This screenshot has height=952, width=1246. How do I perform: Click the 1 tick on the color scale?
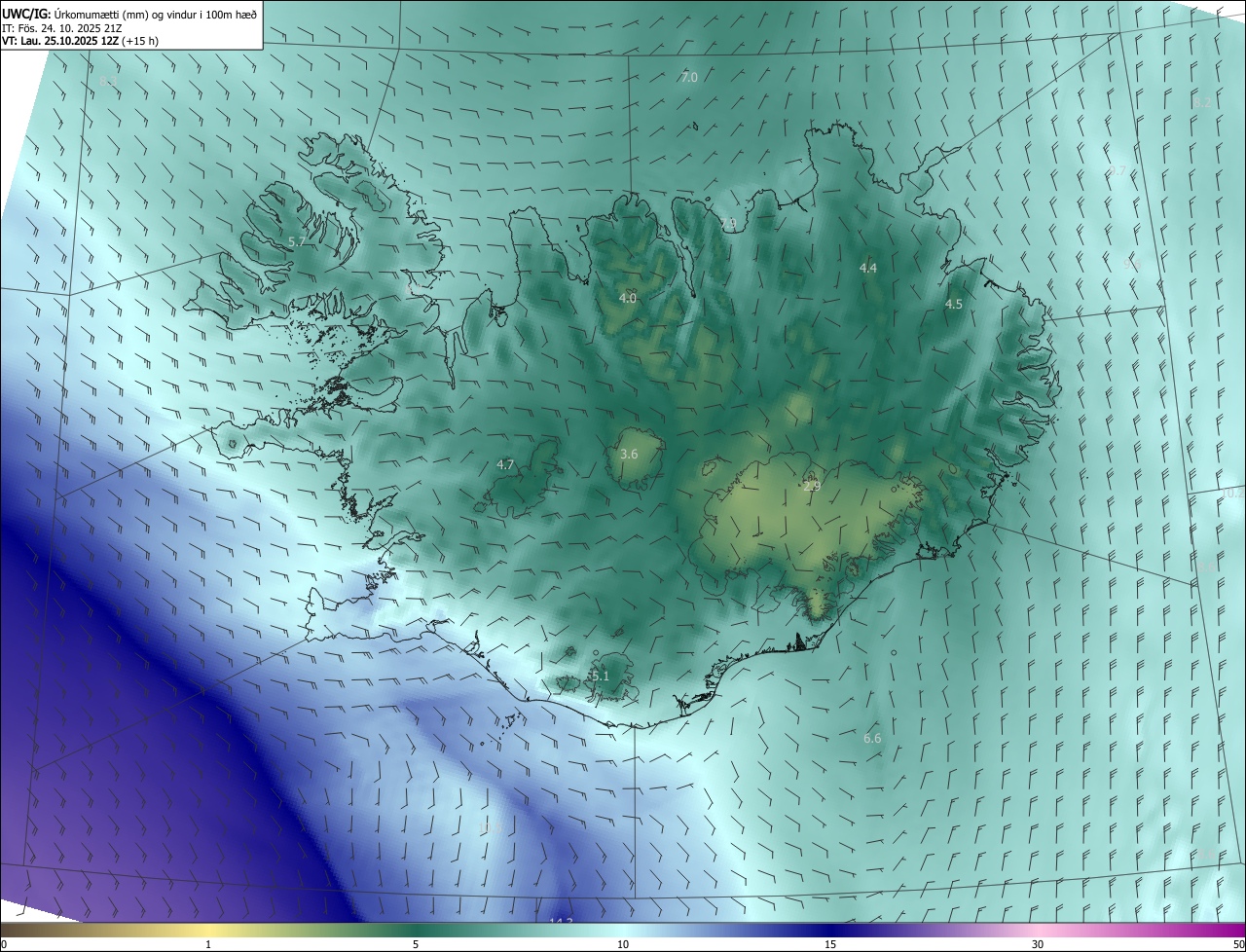pyautogui.click(x=208, y=944)
